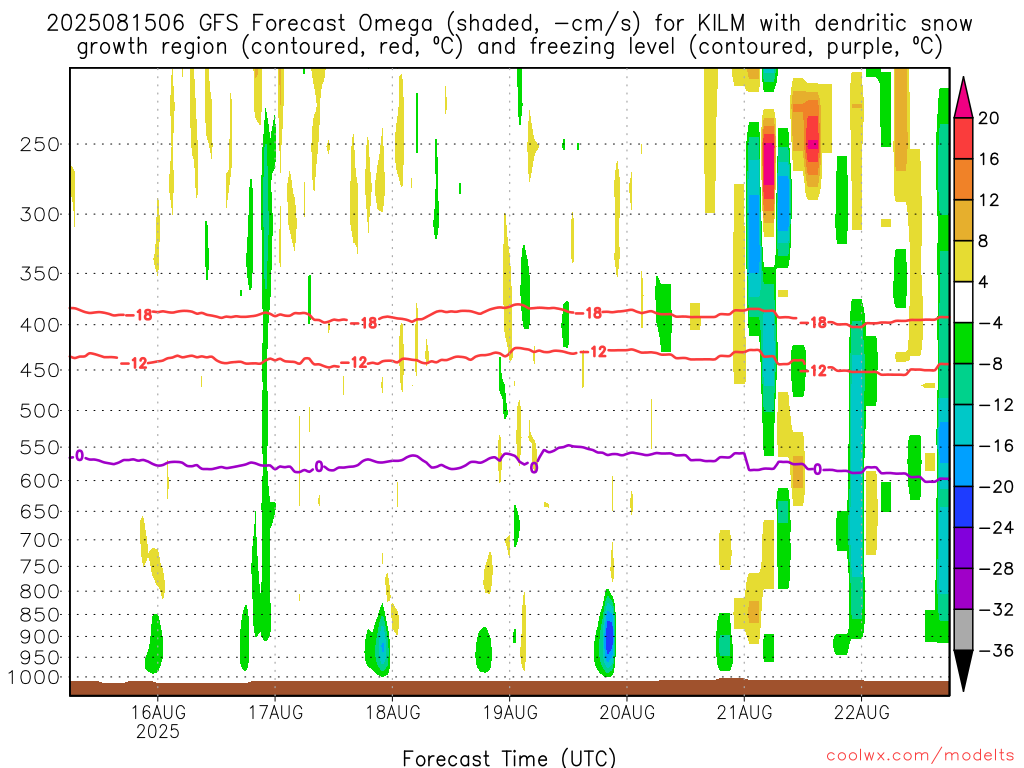Click the 750 pressure level label

[40, 567]
